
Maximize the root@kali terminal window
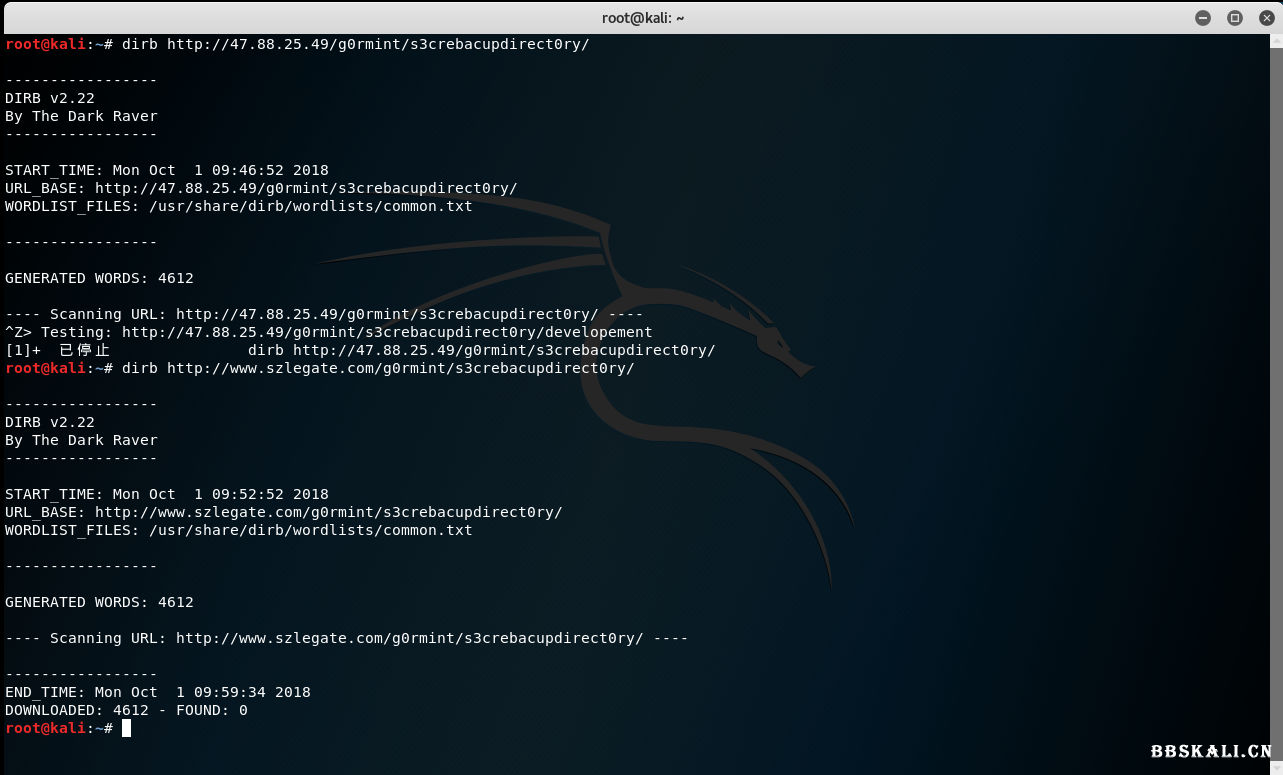click(x=1235, y=18)
